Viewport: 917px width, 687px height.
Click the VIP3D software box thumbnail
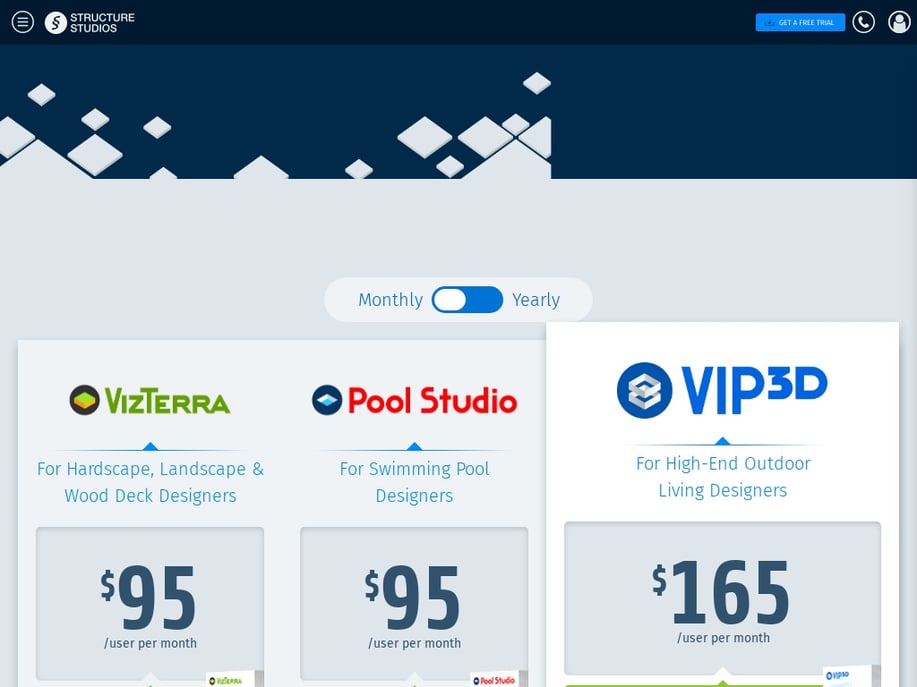coord(846,675)
